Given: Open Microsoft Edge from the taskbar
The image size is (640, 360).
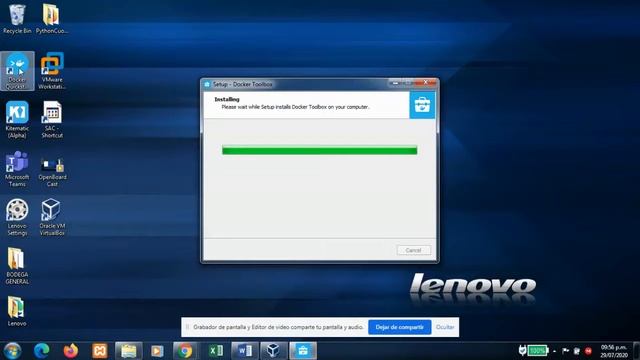Looking at the screenshot, I should [41, 351].
